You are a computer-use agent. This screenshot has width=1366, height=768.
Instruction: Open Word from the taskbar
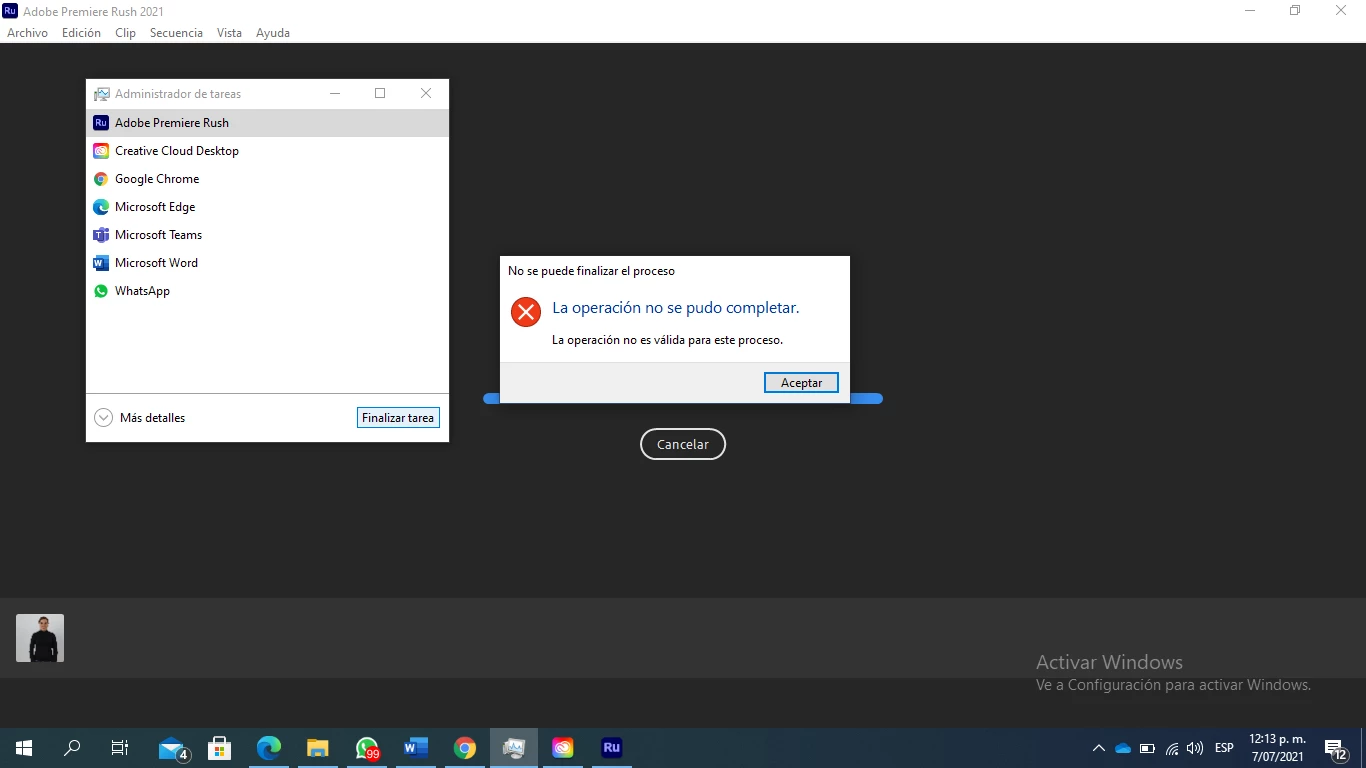coord(416,748)
